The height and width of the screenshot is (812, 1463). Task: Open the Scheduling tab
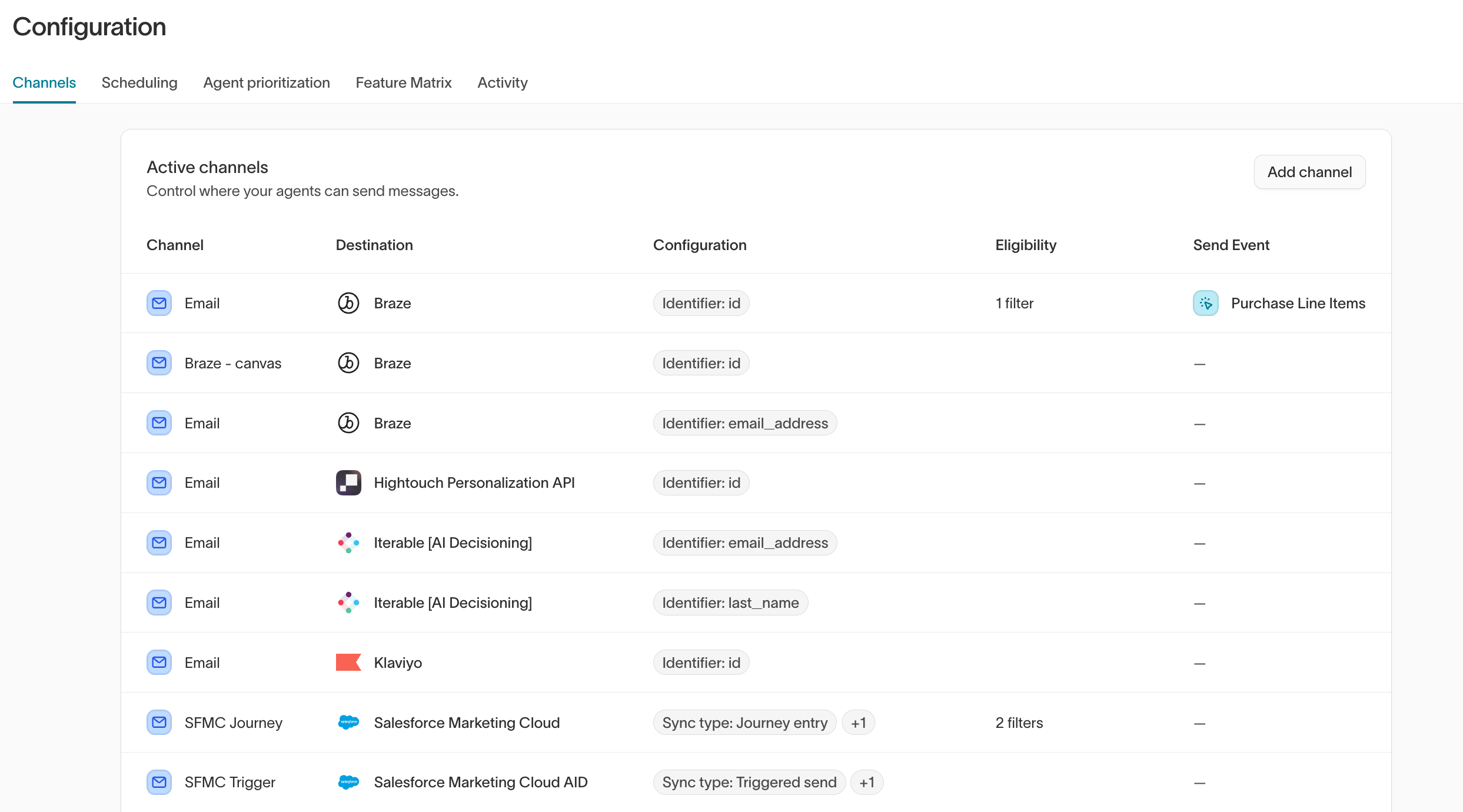(139, 82)
